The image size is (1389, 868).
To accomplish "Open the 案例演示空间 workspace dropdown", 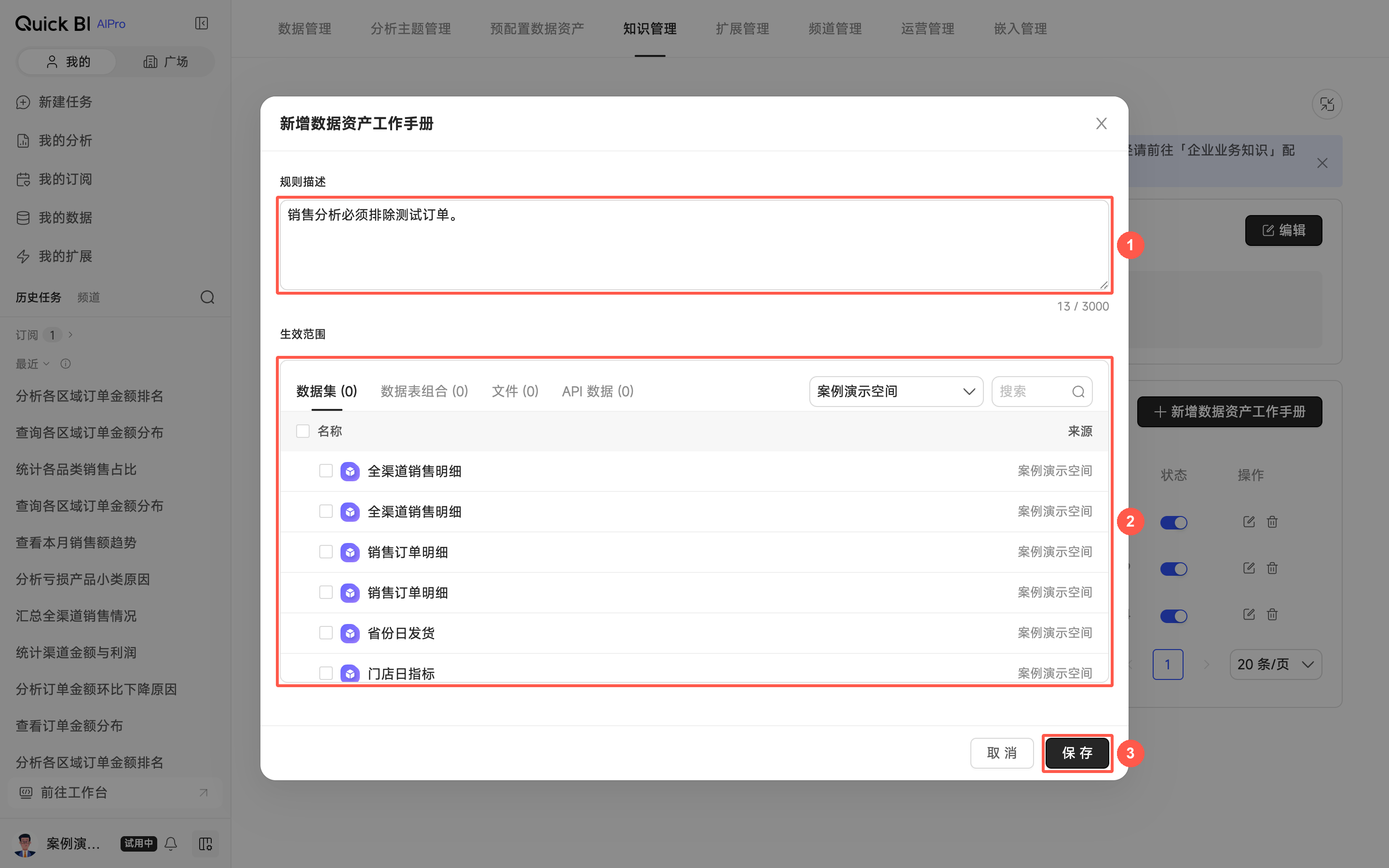I will [x=896, y=392].
